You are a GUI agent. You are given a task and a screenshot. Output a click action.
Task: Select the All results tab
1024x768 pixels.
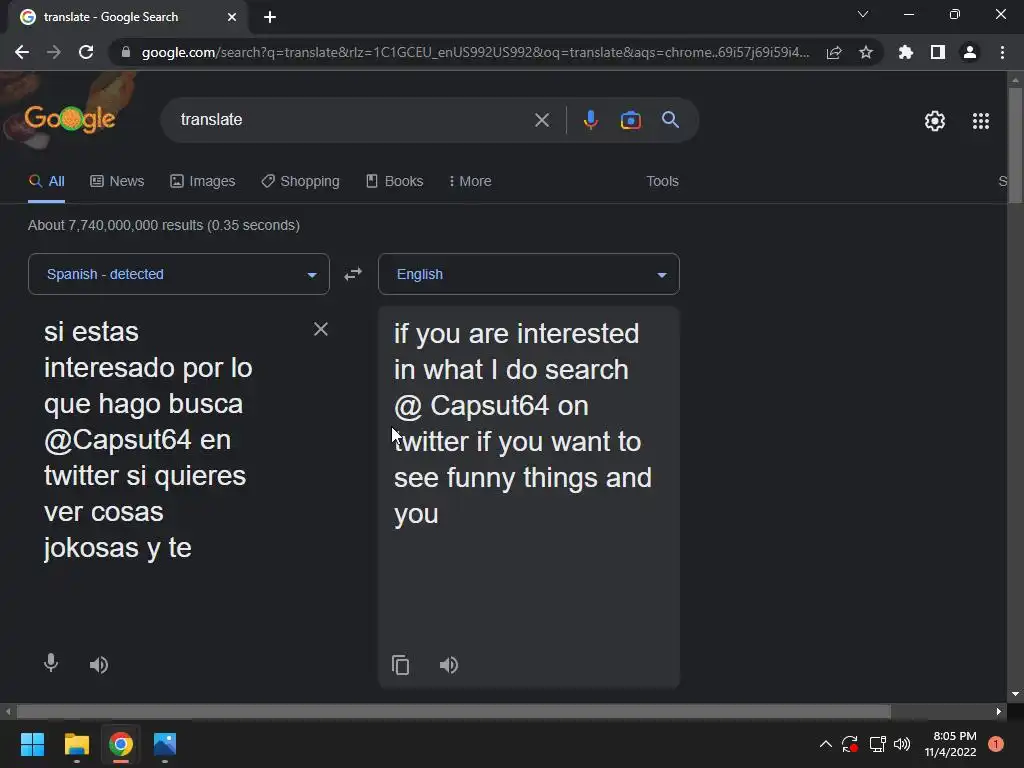point(46,182)
